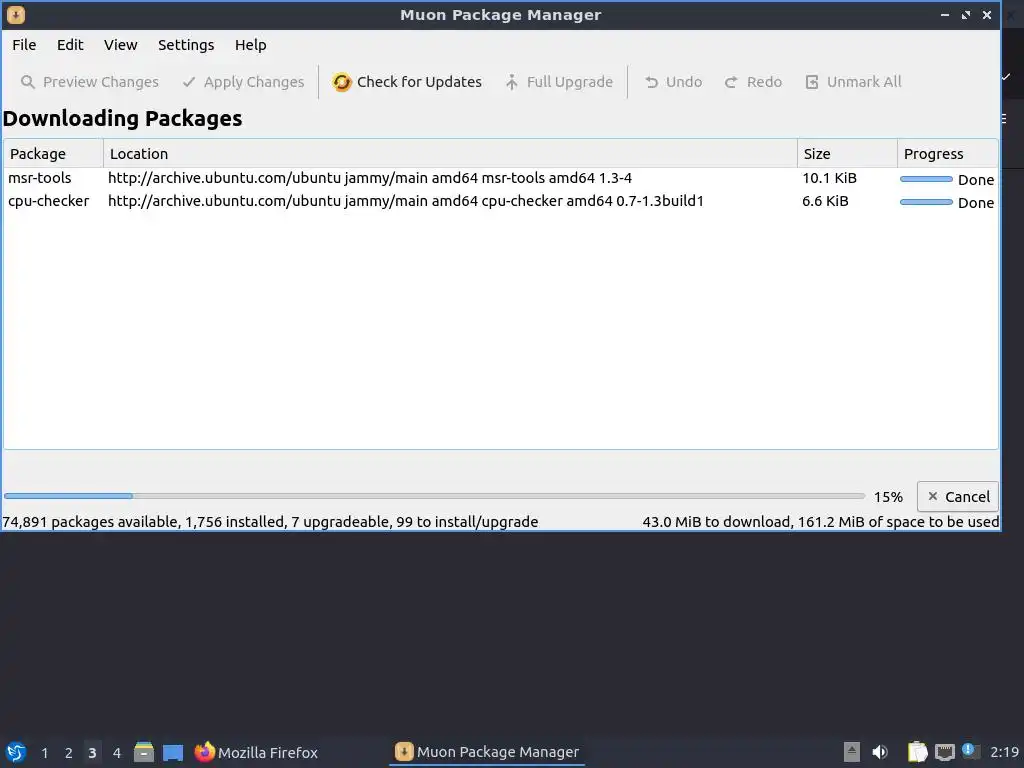Screen dimensions: 1024x768
Task: Switch to virtual desktop 4
Action: click(117, 753)
